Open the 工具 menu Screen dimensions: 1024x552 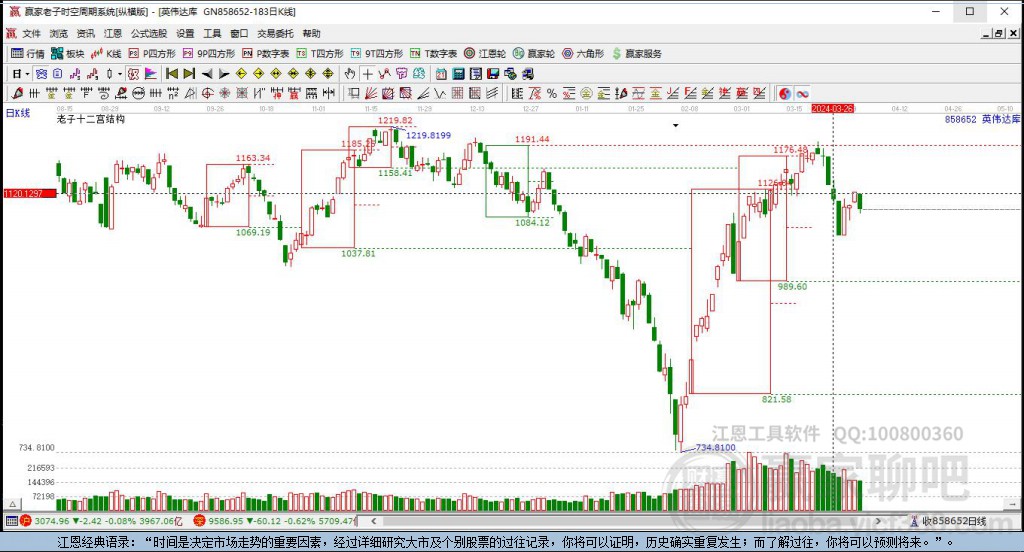pyautogui.click(x=212, y=33)
